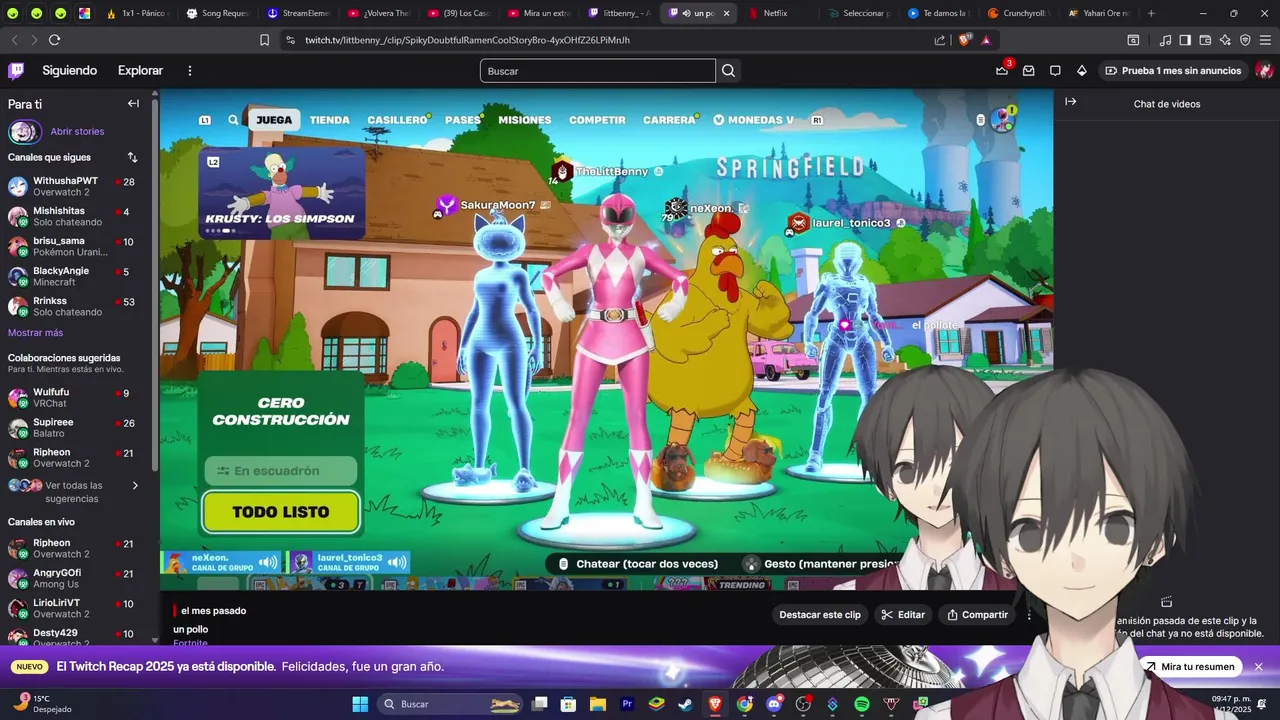Click the Brave Rewards triangle icon
Screen dimensions: 1280x720
pos(986,40)
